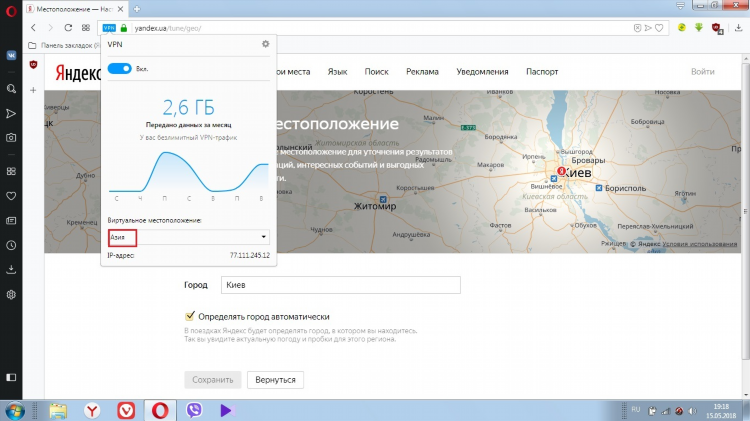Open the sidebar settings gear
750x421 pixels.
11,295
